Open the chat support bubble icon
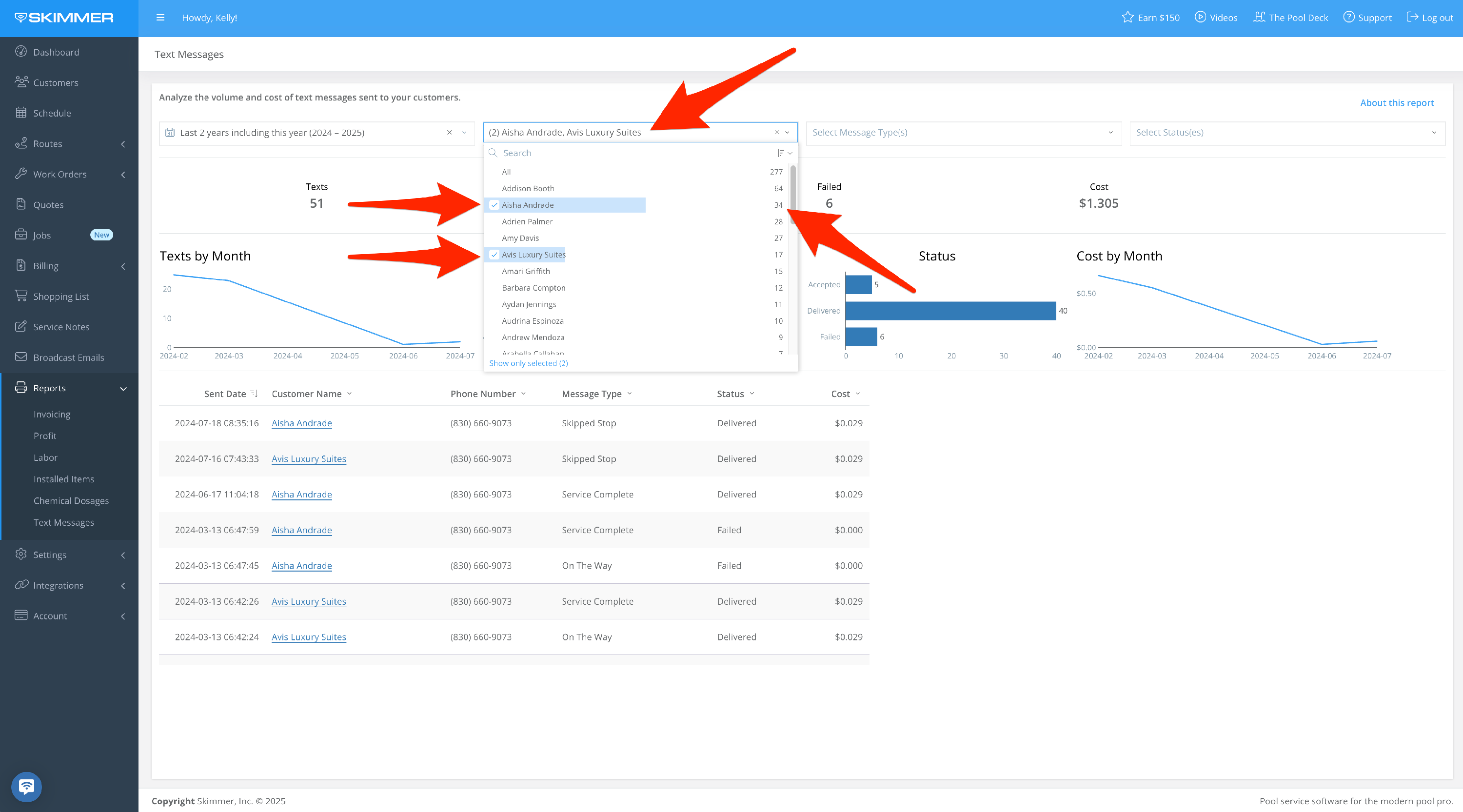This screenshot has height=812, width=1463. pyautogui.click(x=26, y=787)
